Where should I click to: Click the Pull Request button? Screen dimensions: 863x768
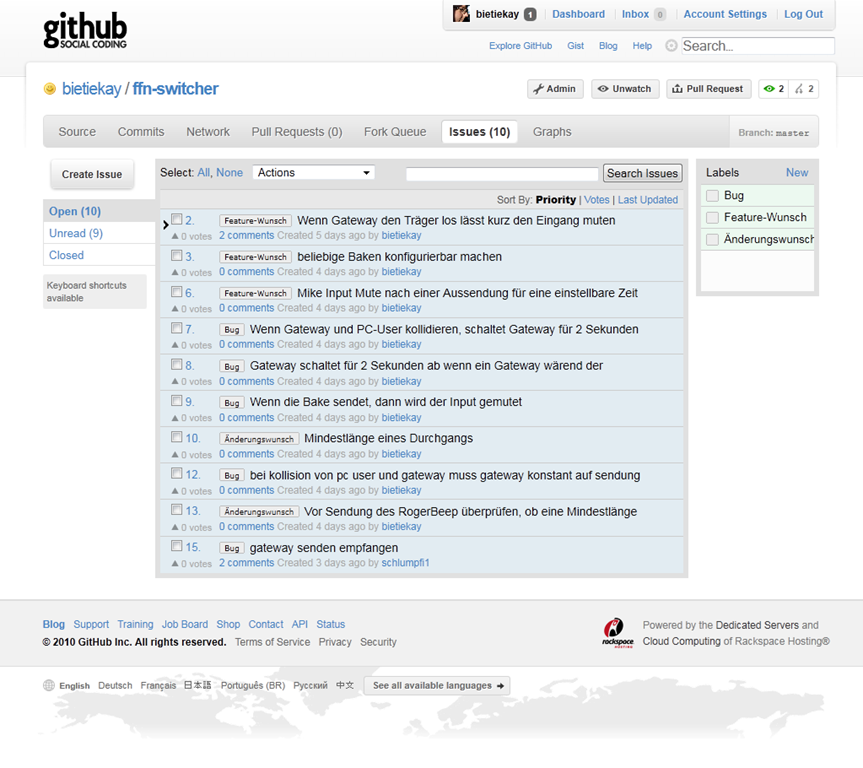coord(709,89)
